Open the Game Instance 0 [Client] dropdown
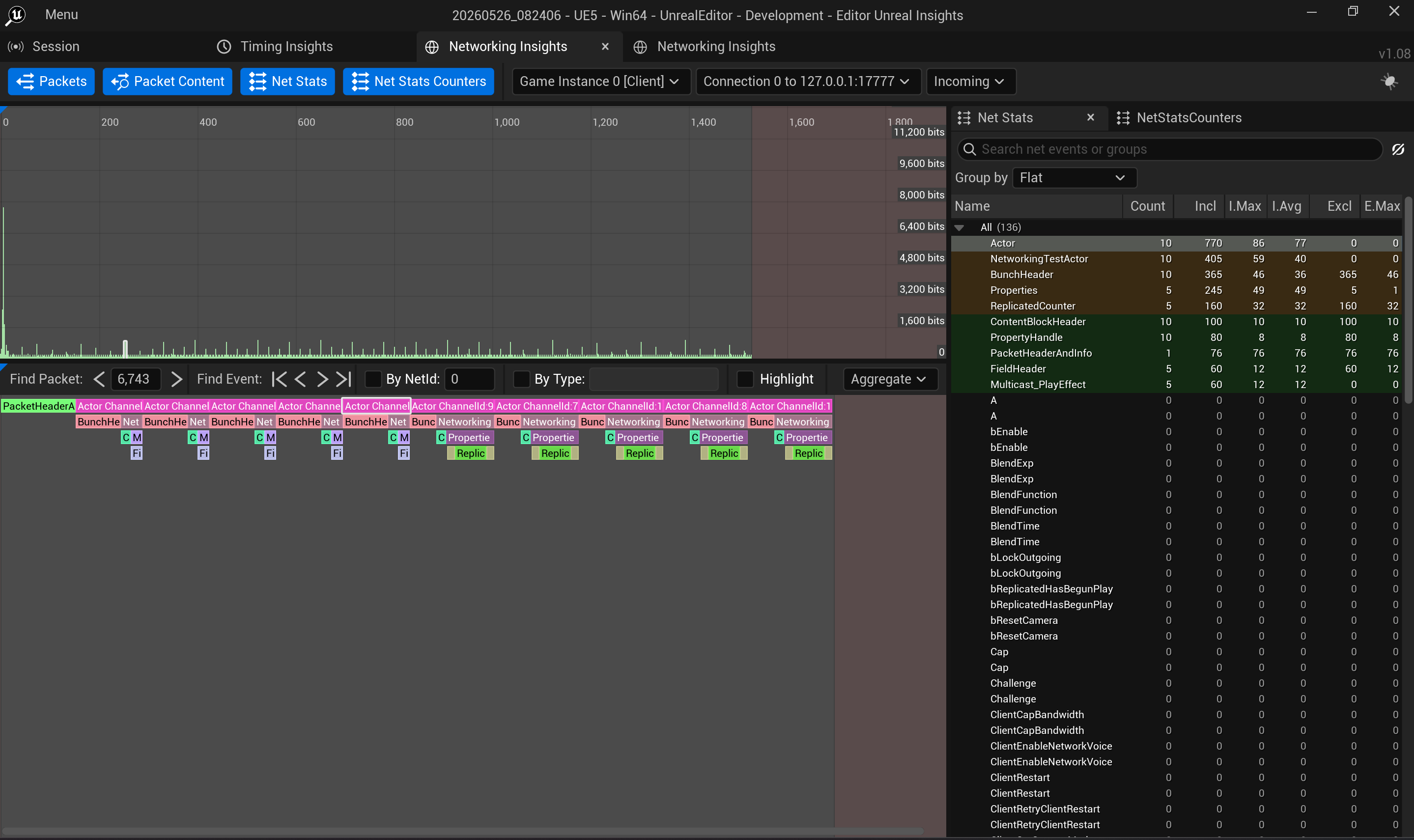Image resolution: width=1414 pixels, height=840 pixels. click(x=600, y=82)
